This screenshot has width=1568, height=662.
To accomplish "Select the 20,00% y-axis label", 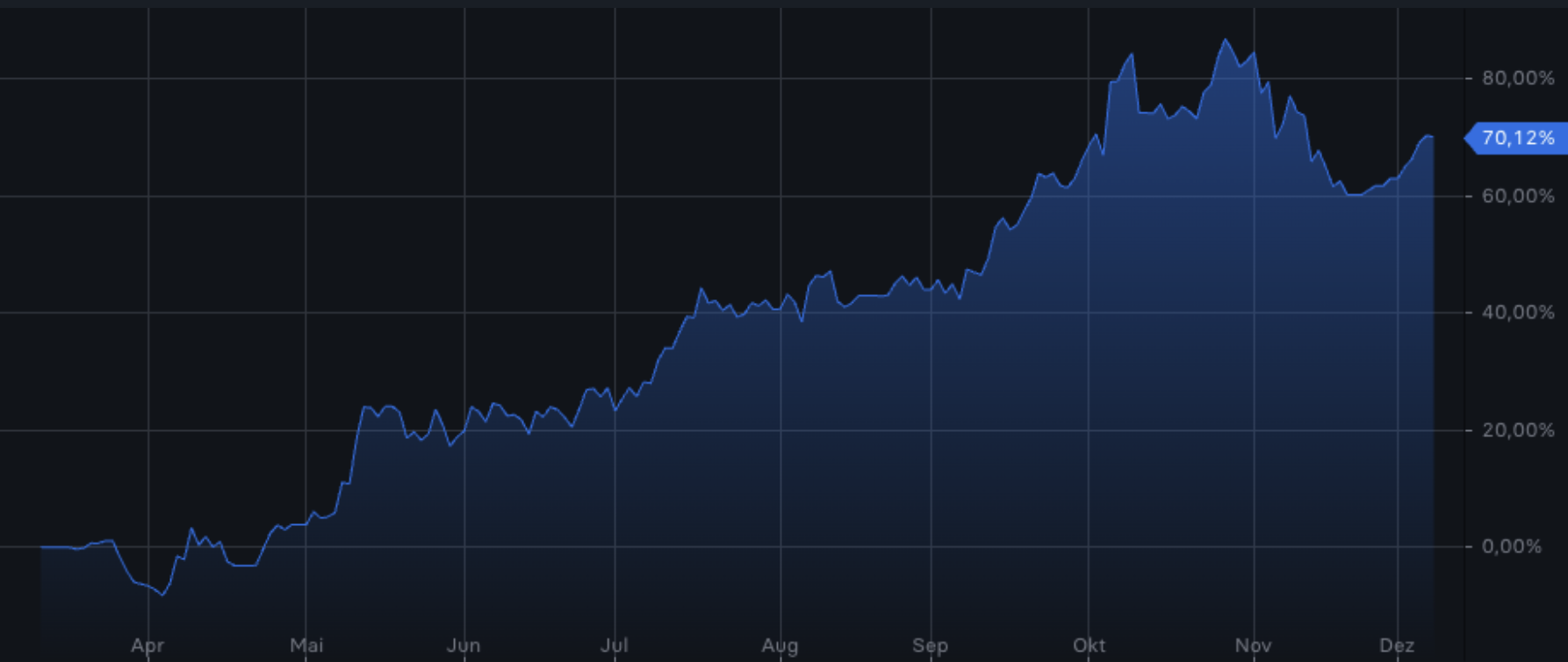I will click(1518, 430).
